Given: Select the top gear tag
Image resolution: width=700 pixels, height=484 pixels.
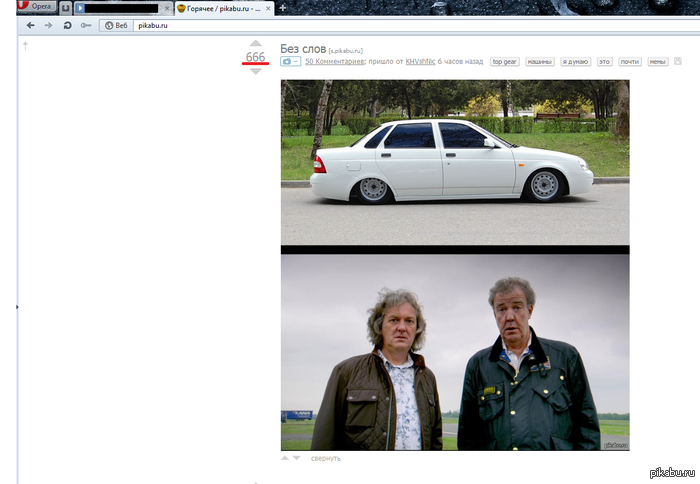Looking at the screenshot, I should pos(505,62).
